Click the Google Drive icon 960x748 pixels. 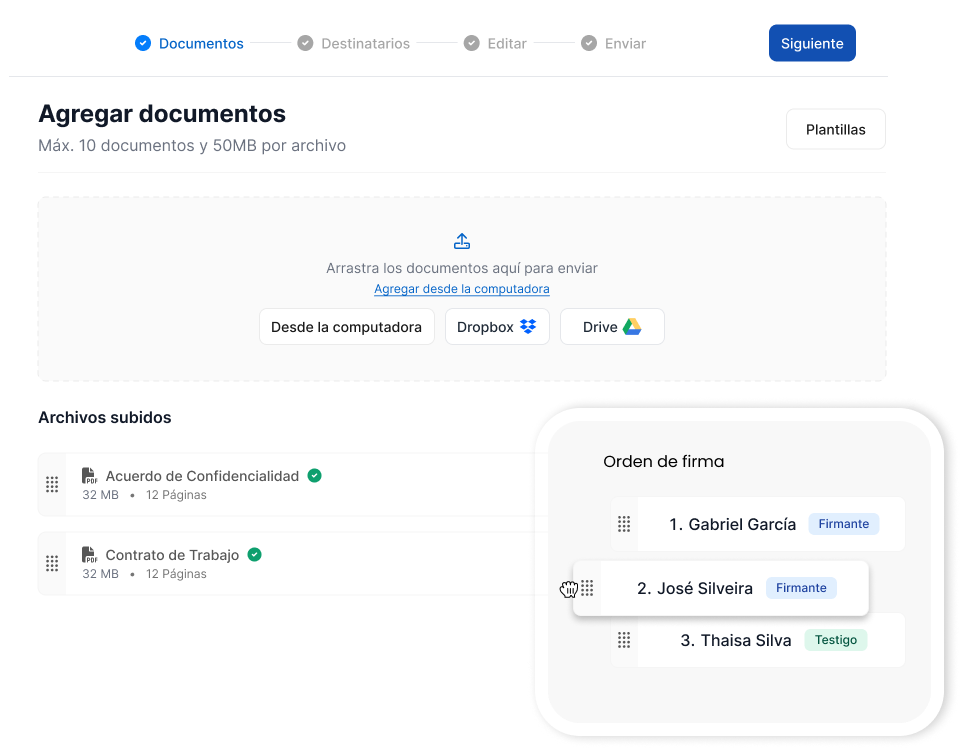click(632, 325)
